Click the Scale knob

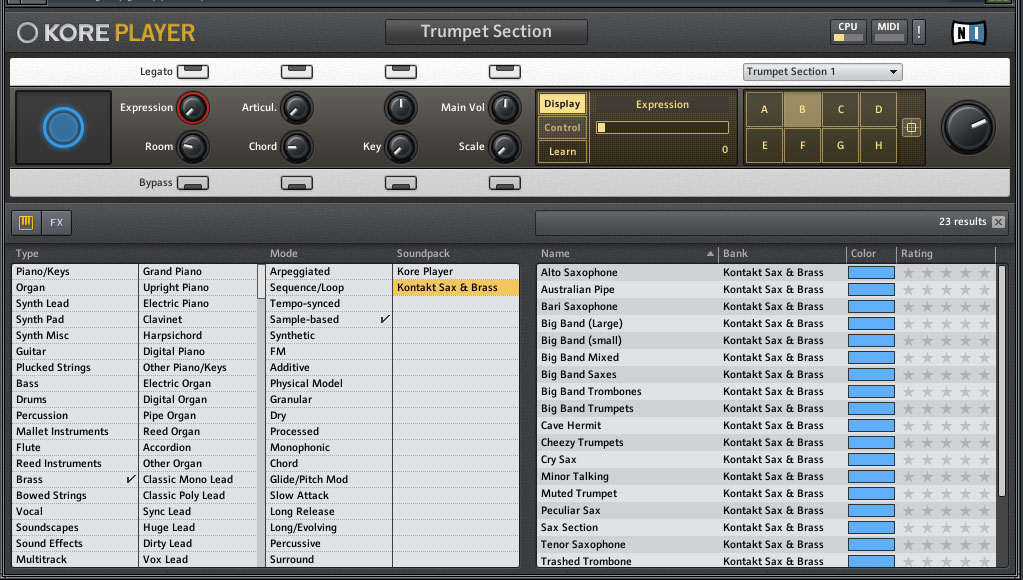point(504,147)
